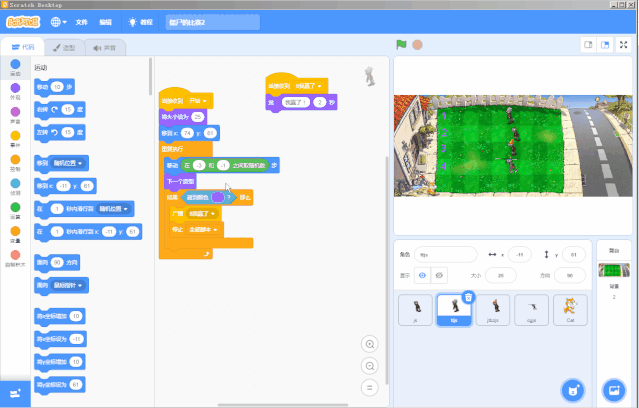Open message dropdown in the second receive hat block
This screenshot has height=408, width=639.
click(x=308, y=86)
